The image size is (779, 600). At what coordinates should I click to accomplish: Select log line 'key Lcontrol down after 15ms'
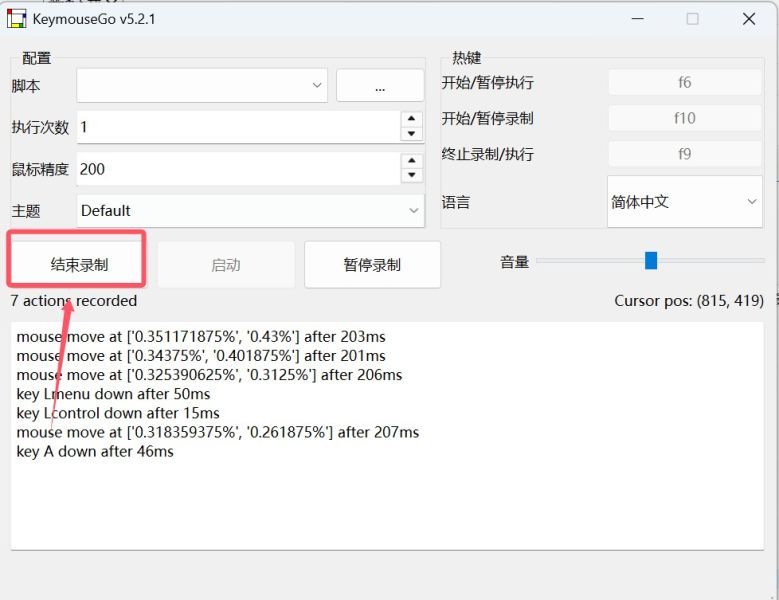pyautogui.click(x=118, y=413)
